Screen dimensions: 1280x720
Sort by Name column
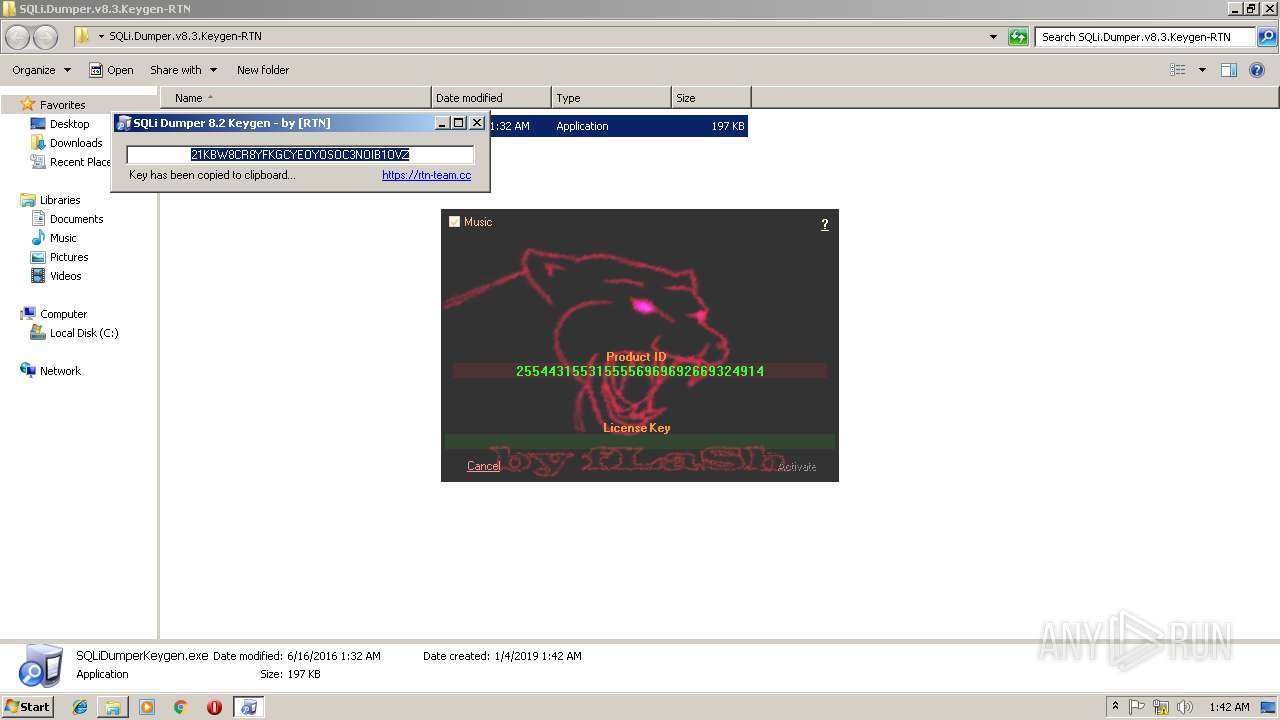296,98
